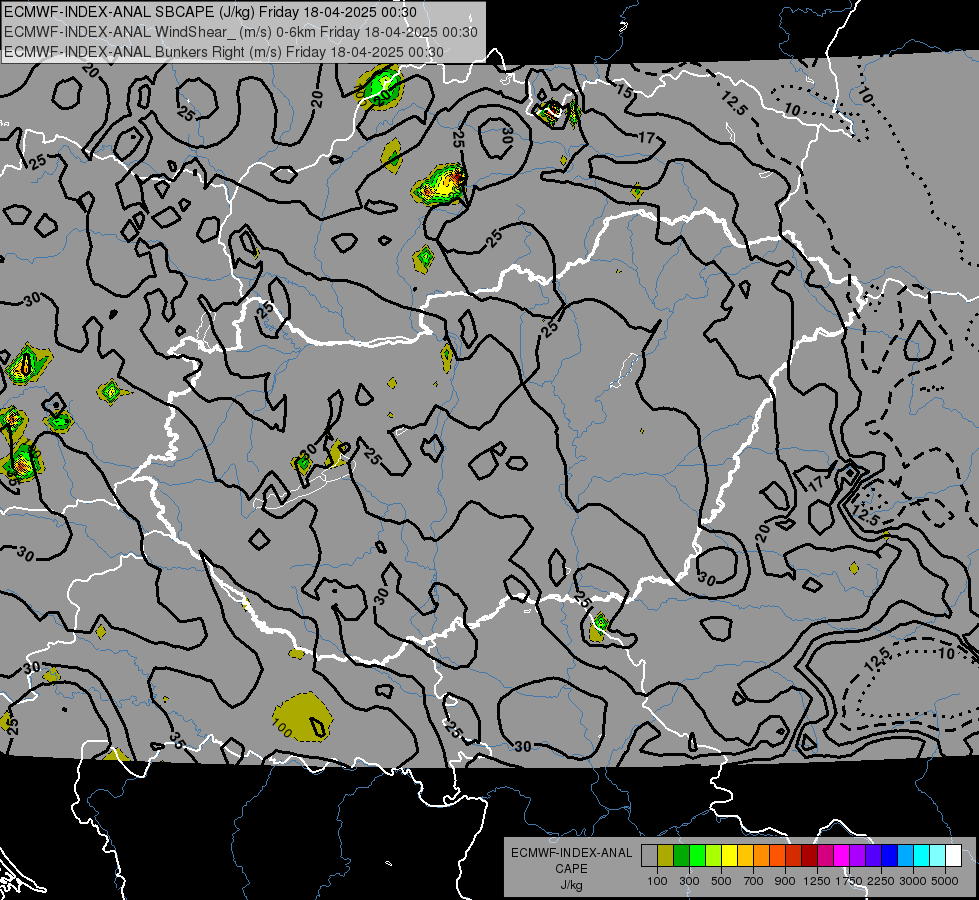
Task: Click the legend value 1250
Action: (817, 881)
